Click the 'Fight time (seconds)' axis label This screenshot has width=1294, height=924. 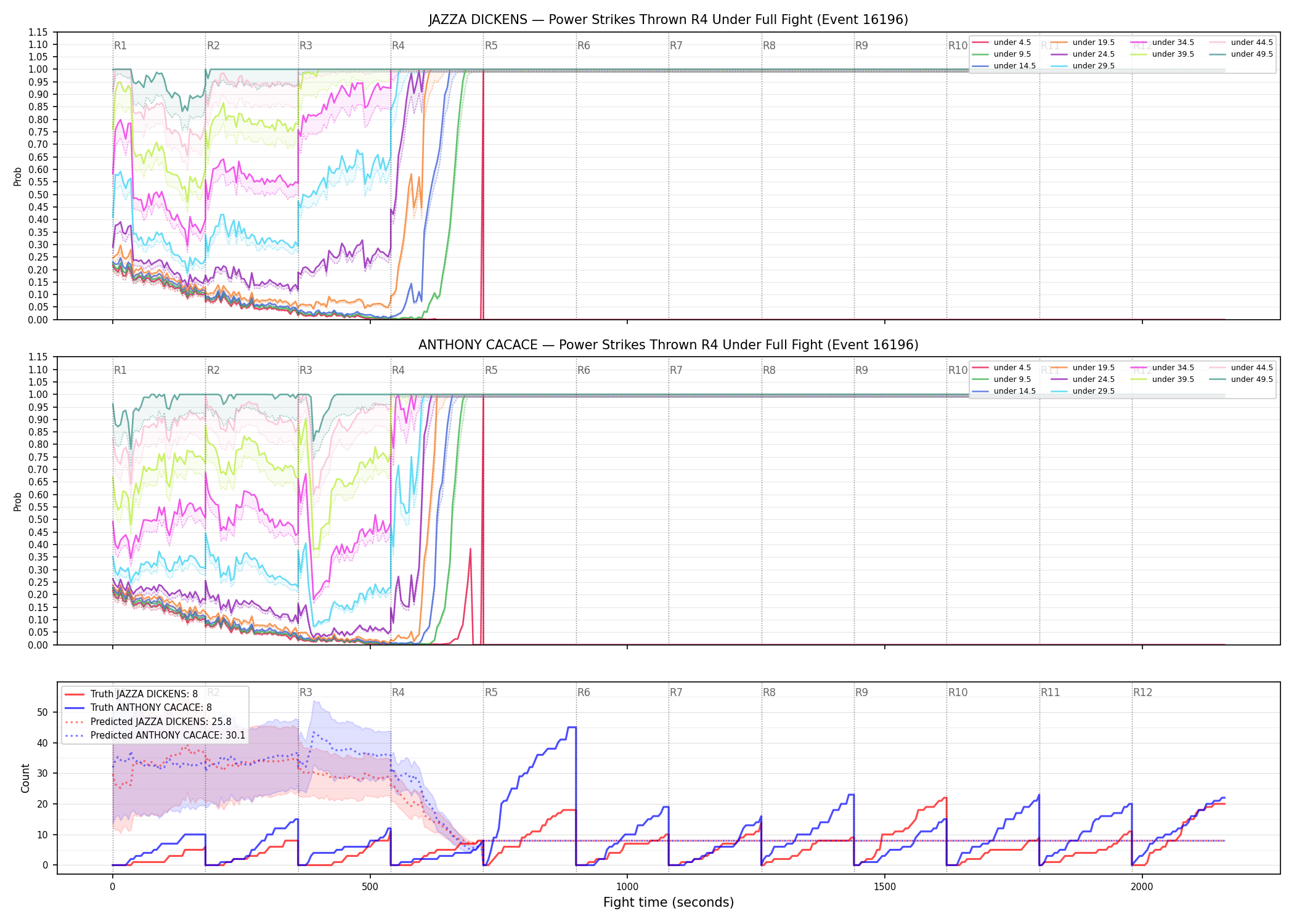click(x=669, y=902)
